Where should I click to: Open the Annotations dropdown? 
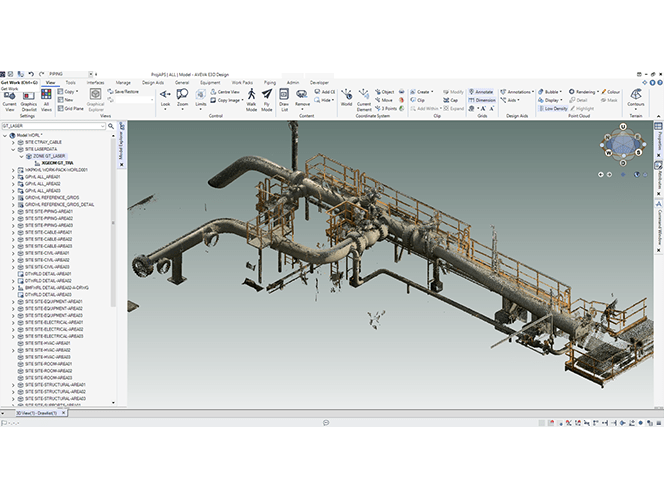[x=518, y=91]
